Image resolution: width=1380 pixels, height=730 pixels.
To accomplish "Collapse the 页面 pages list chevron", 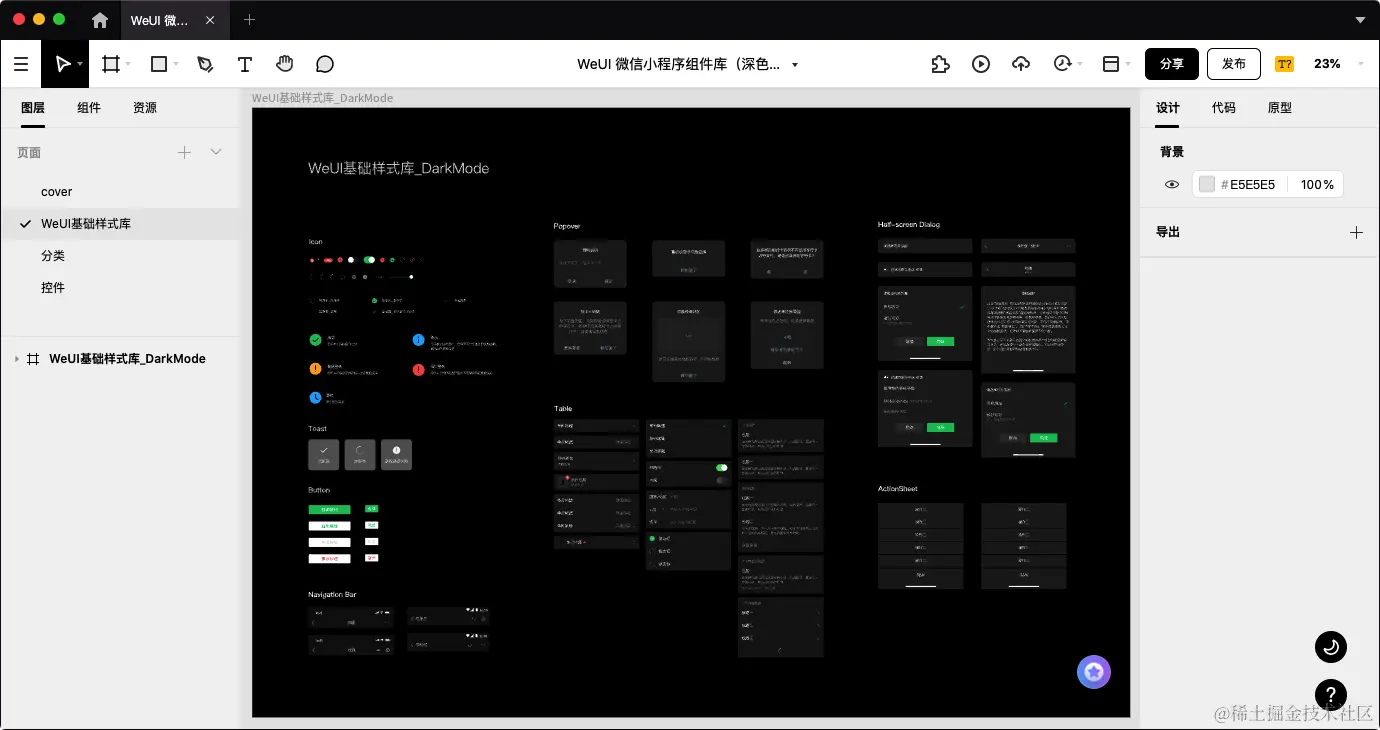I will click(x=216, y=152).
